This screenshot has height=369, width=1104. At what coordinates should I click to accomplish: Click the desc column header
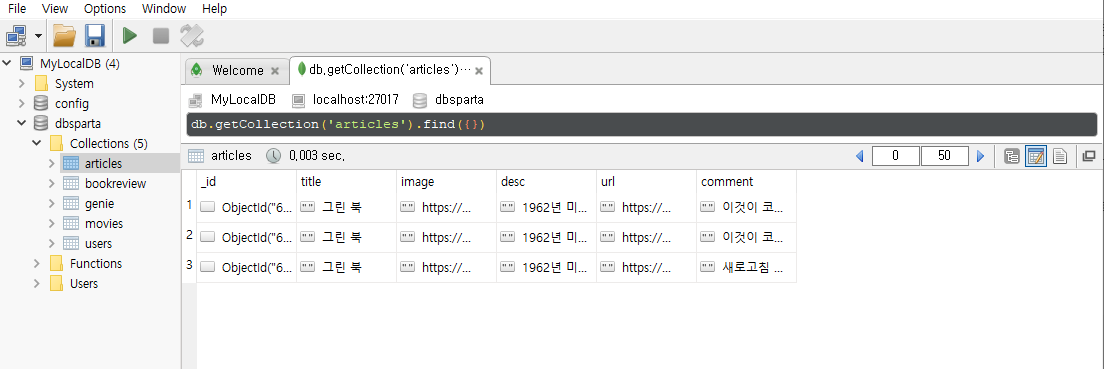click(546, 182)
